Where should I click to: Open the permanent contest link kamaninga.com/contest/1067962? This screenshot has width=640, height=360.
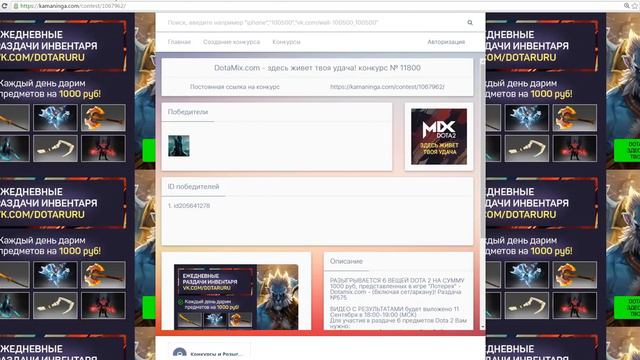tap(387, 87)
